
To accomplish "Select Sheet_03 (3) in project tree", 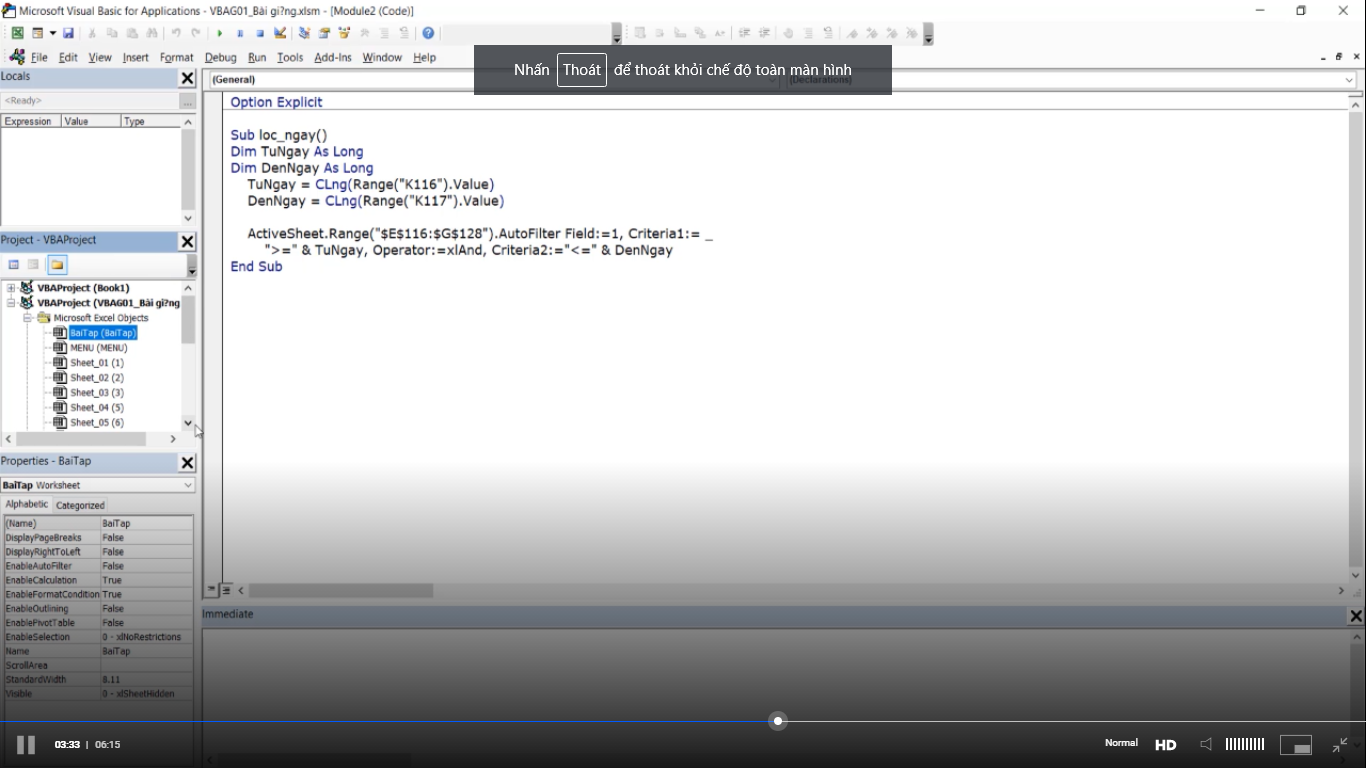I will [x=97, y=393].
